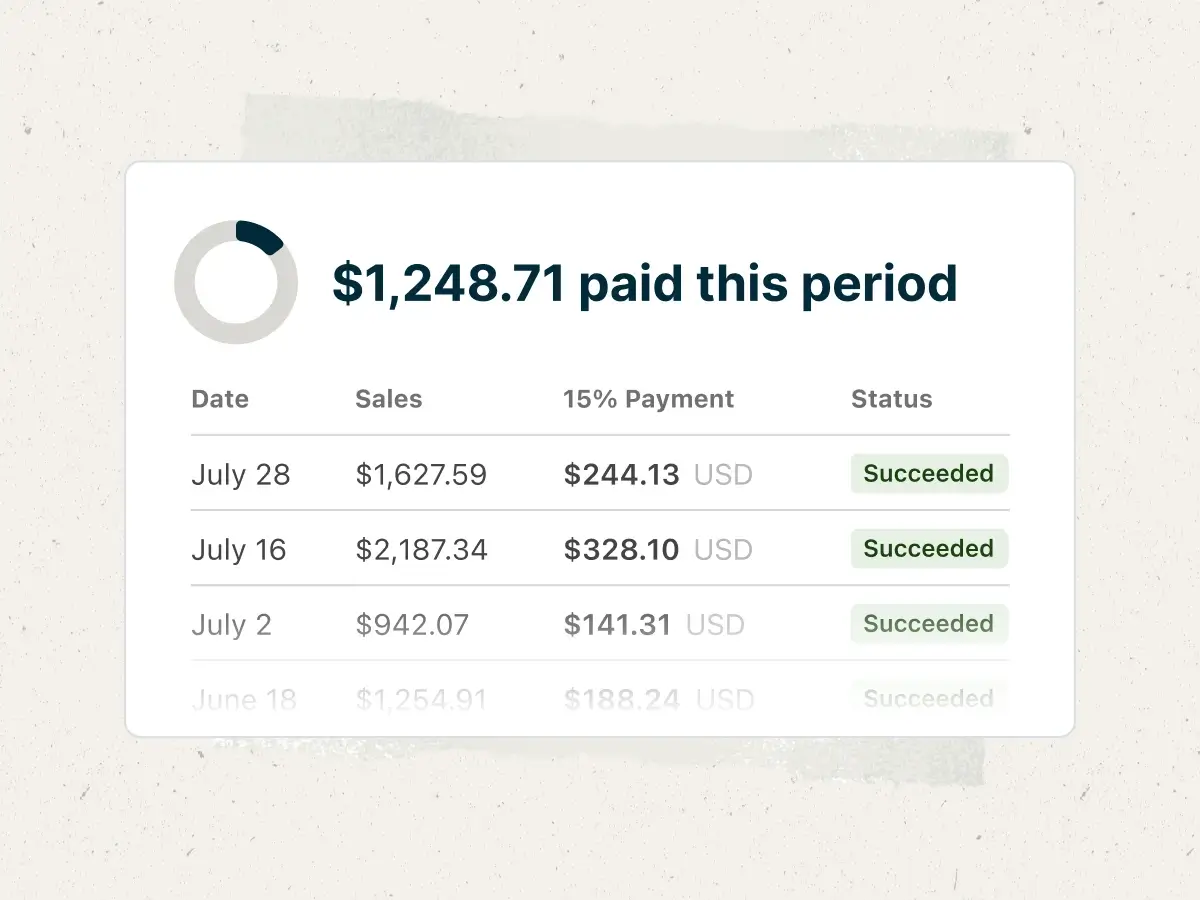Select the $1,248.71 paid this period heading

(645, 283)
